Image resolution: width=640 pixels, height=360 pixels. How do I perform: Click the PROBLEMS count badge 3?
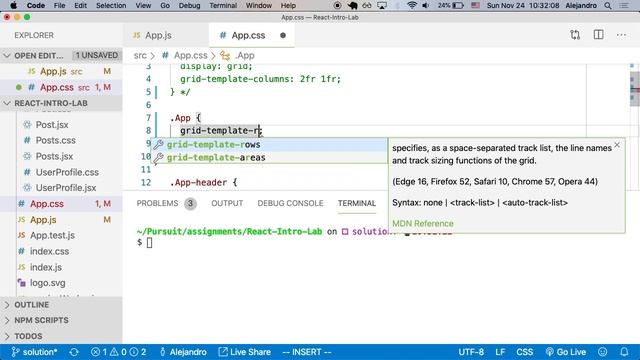(x=190, y=203)
